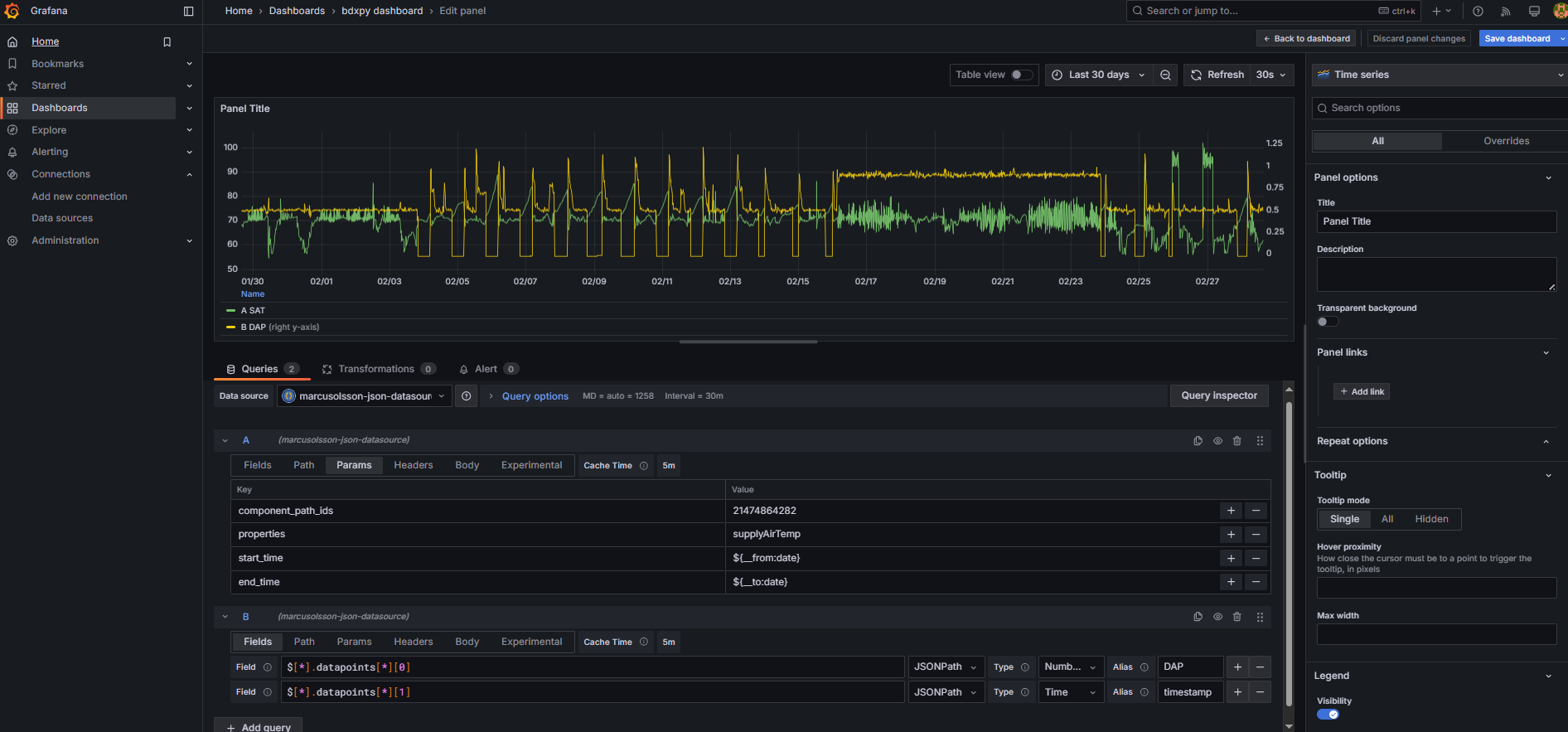Toggle legend Visibility switch
The height and width of the screenshot is (732, 1568).
pos(1328,715)
